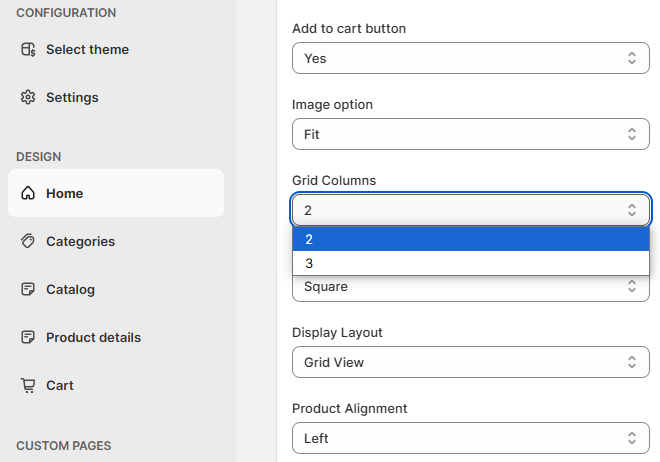Open Product details section
This screenshot has height=462, width=660.
click(x=93, y=337)
